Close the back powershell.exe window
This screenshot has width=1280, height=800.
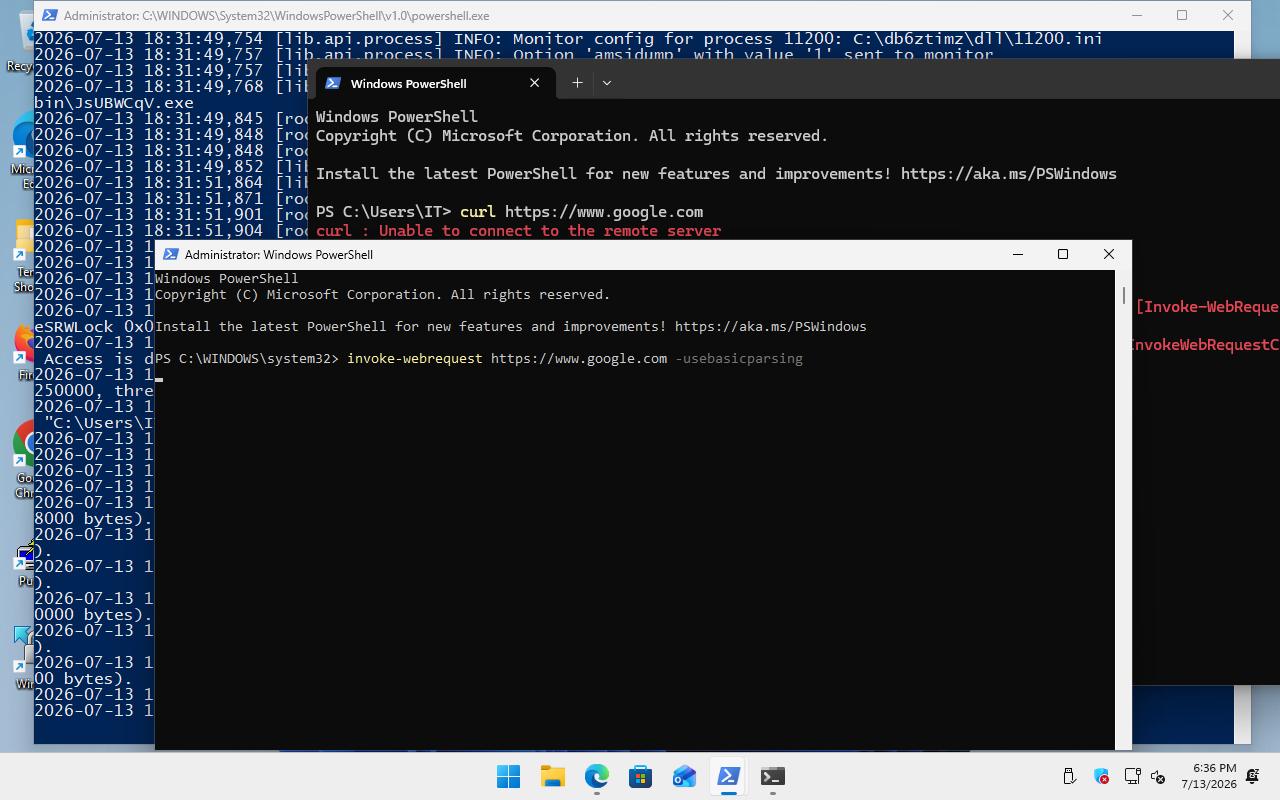tap(1228, 15)
